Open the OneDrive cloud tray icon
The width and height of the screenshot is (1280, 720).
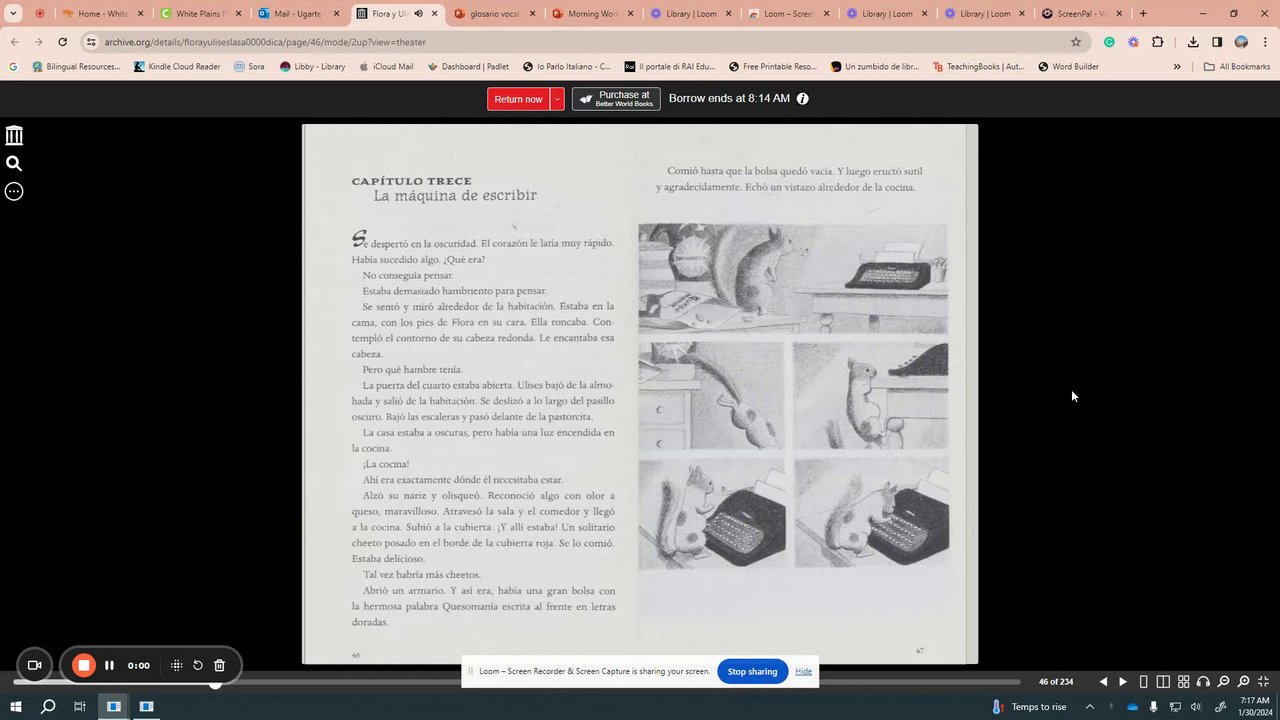click(1132, 707)
